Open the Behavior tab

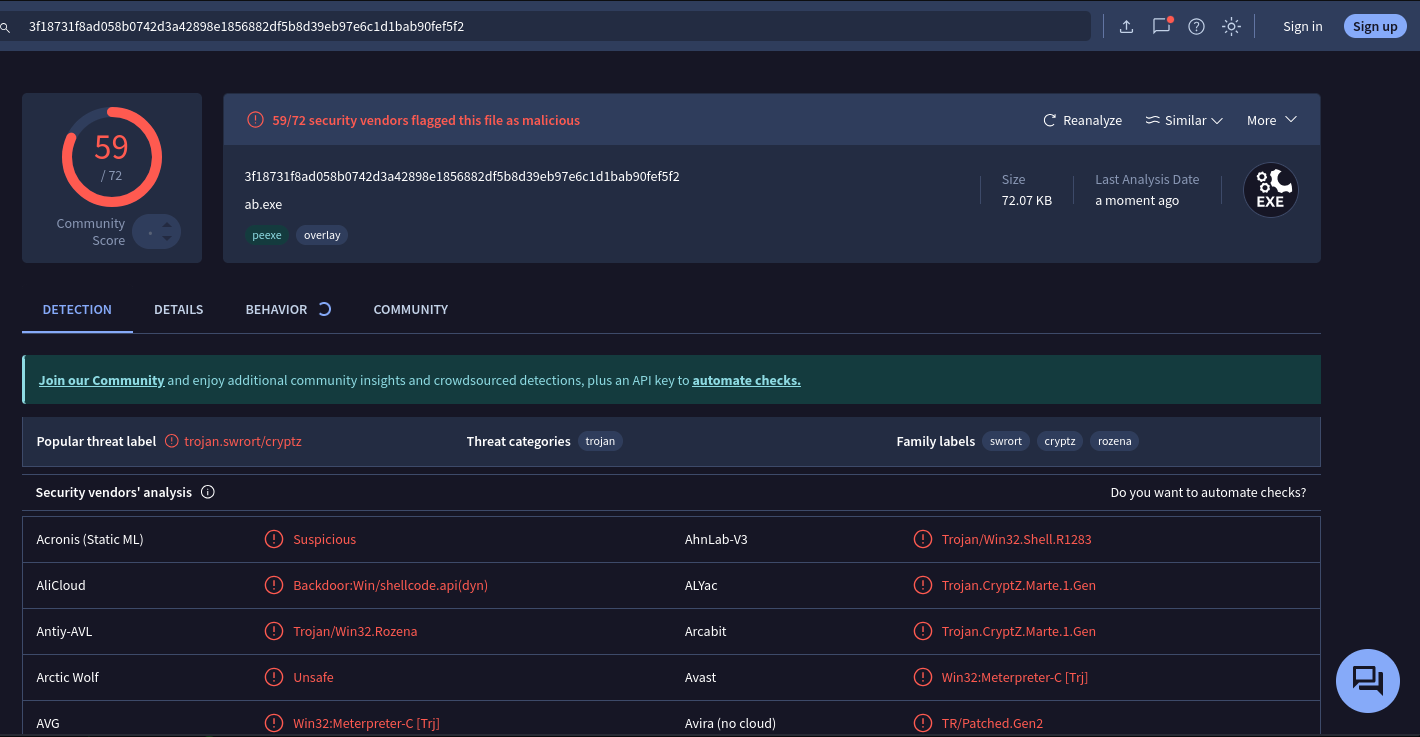(276, 309)
